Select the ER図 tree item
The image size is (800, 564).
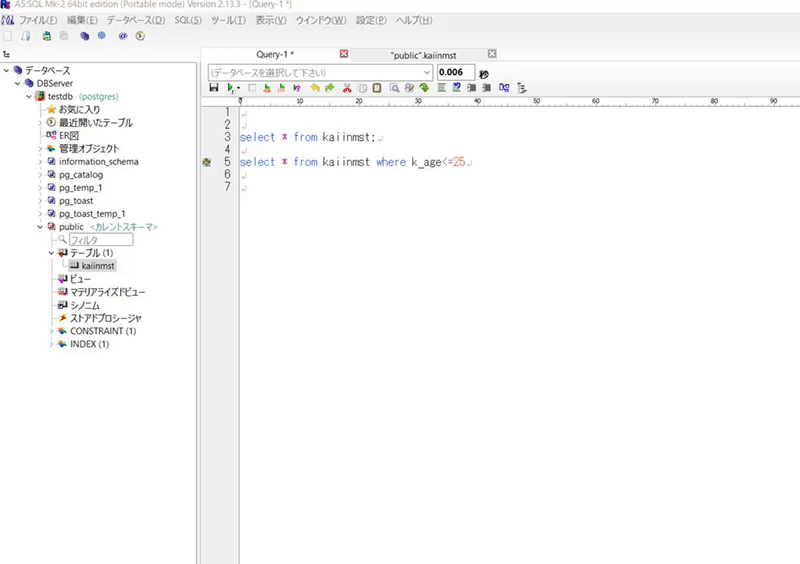point(69,135)
